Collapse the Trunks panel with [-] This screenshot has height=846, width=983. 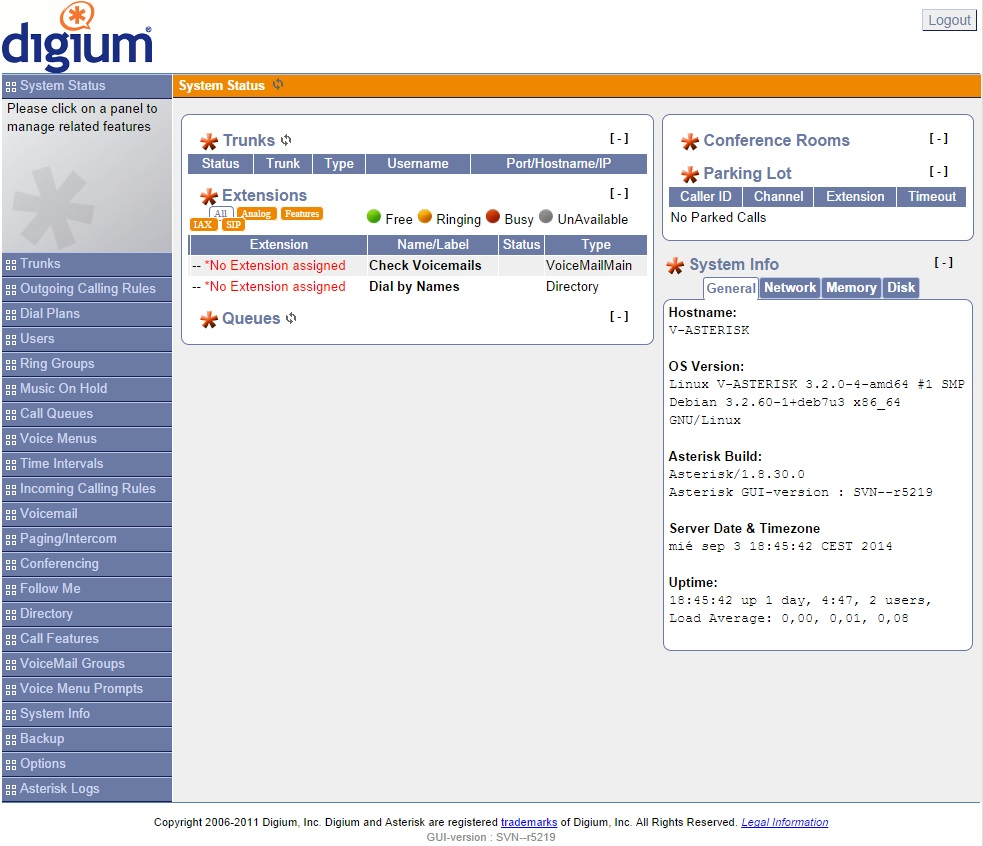[619, 139]
